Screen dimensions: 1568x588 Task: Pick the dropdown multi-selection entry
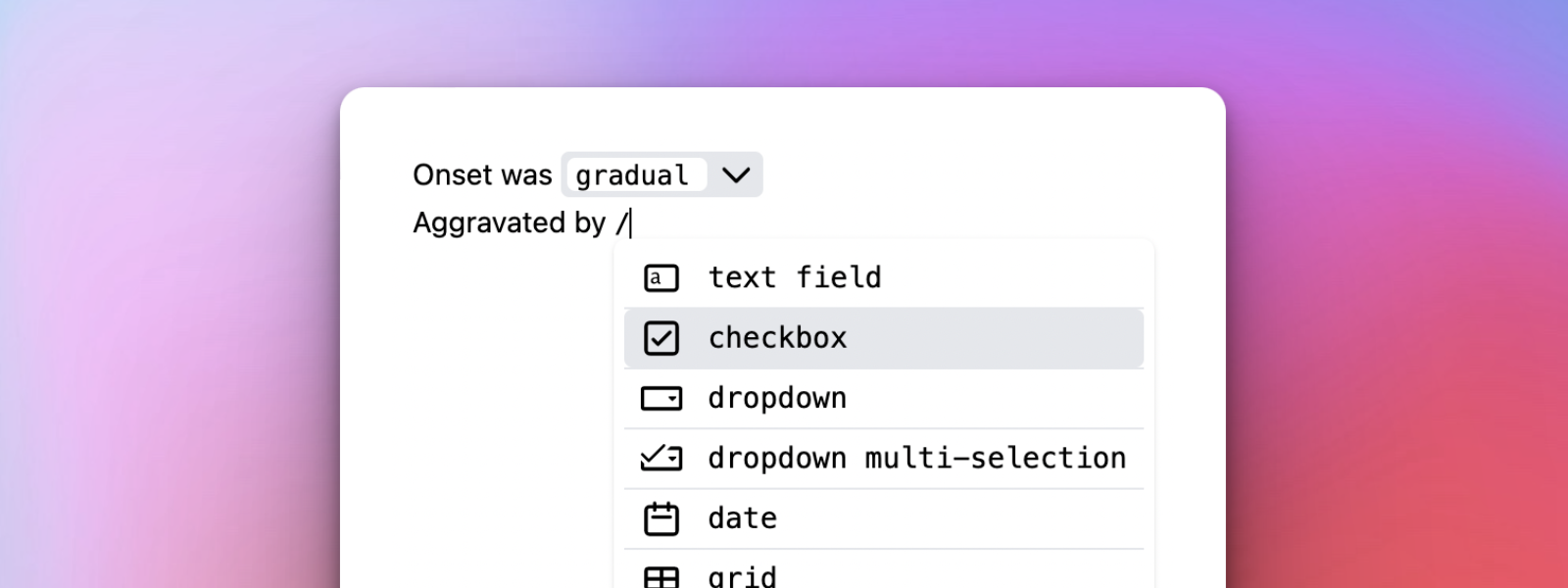tap(916, 458)
